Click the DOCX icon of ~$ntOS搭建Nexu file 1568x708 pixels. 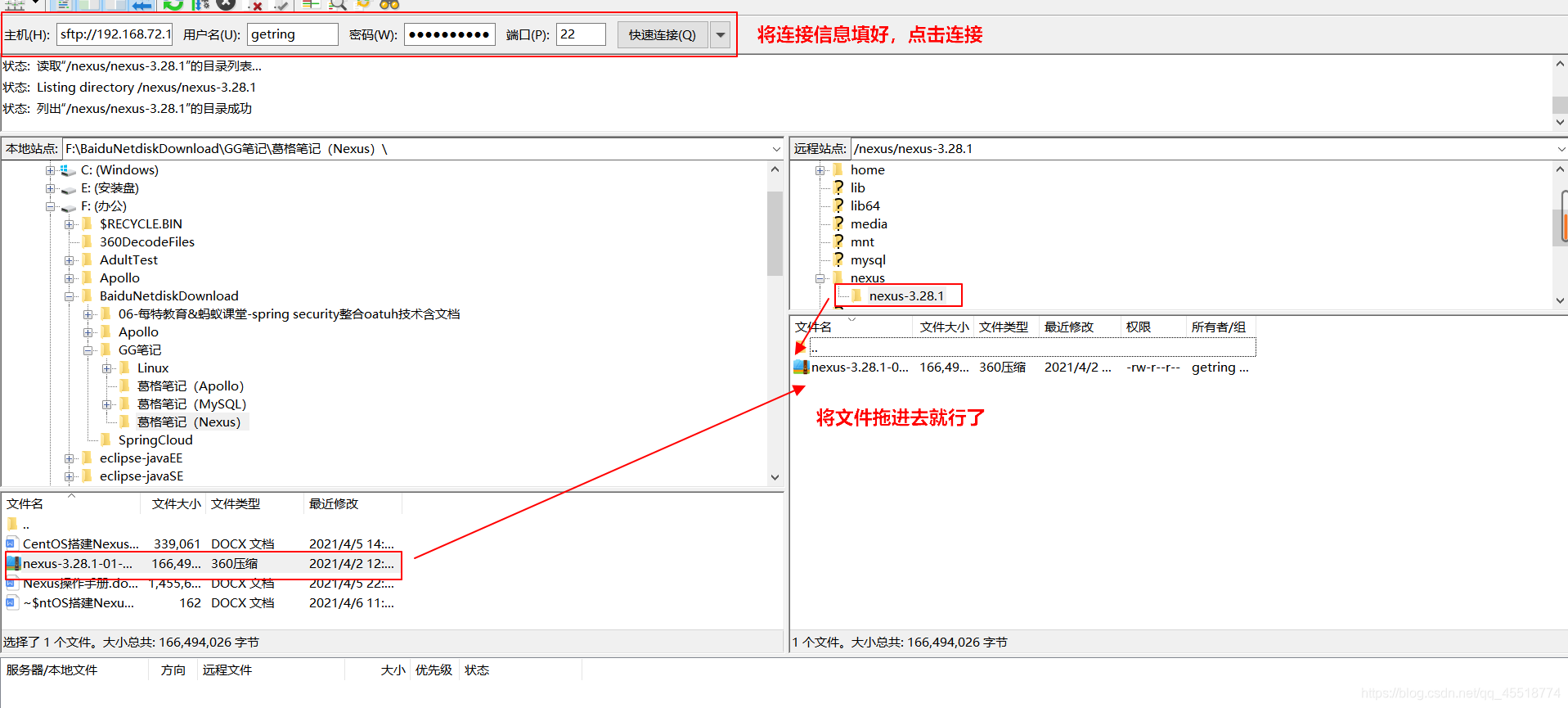(x=11, y=602)
